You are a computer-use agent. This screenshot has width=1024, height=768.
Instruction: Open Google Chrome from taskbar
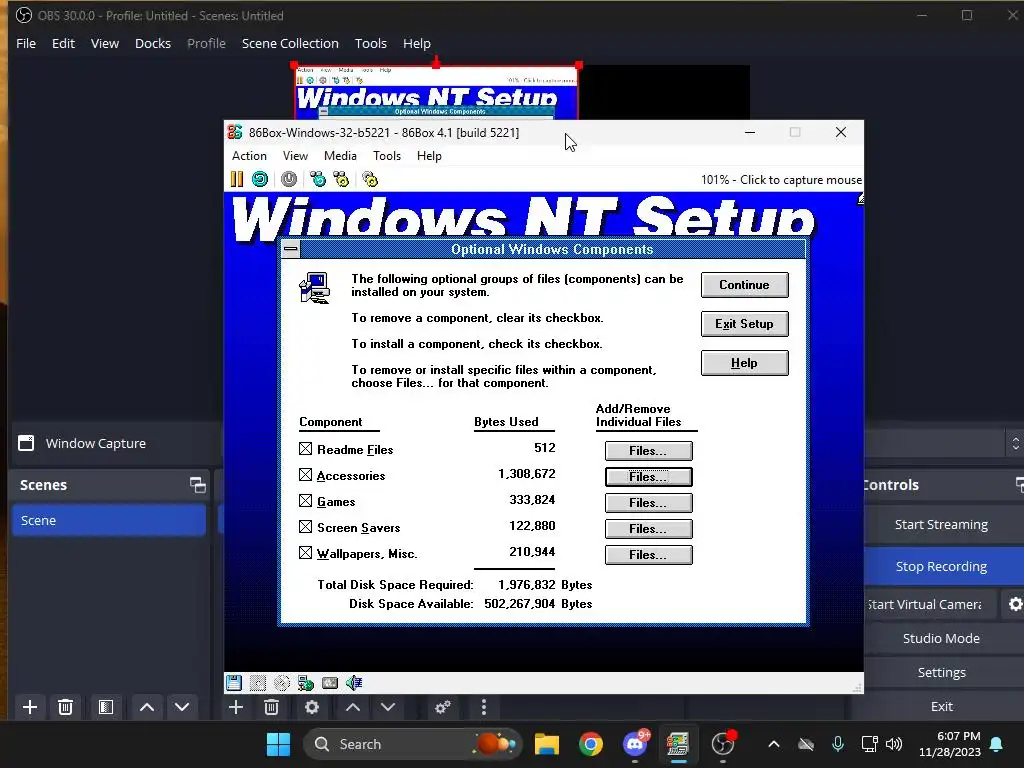[x=590, y=744]
